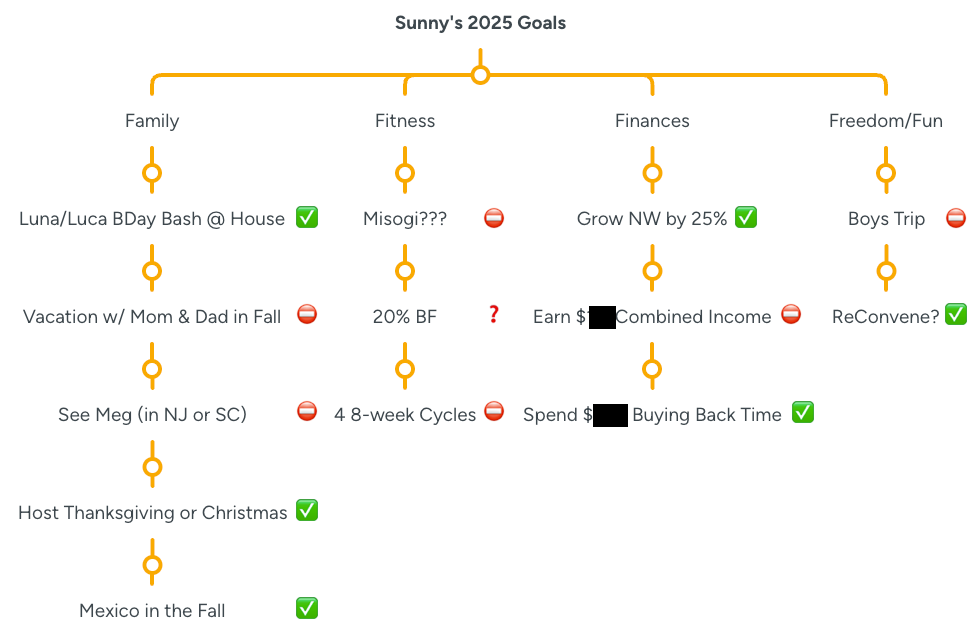Select the Freedom/Fun category node
This screenshot has height=638, width=980.
click(885, 121)
